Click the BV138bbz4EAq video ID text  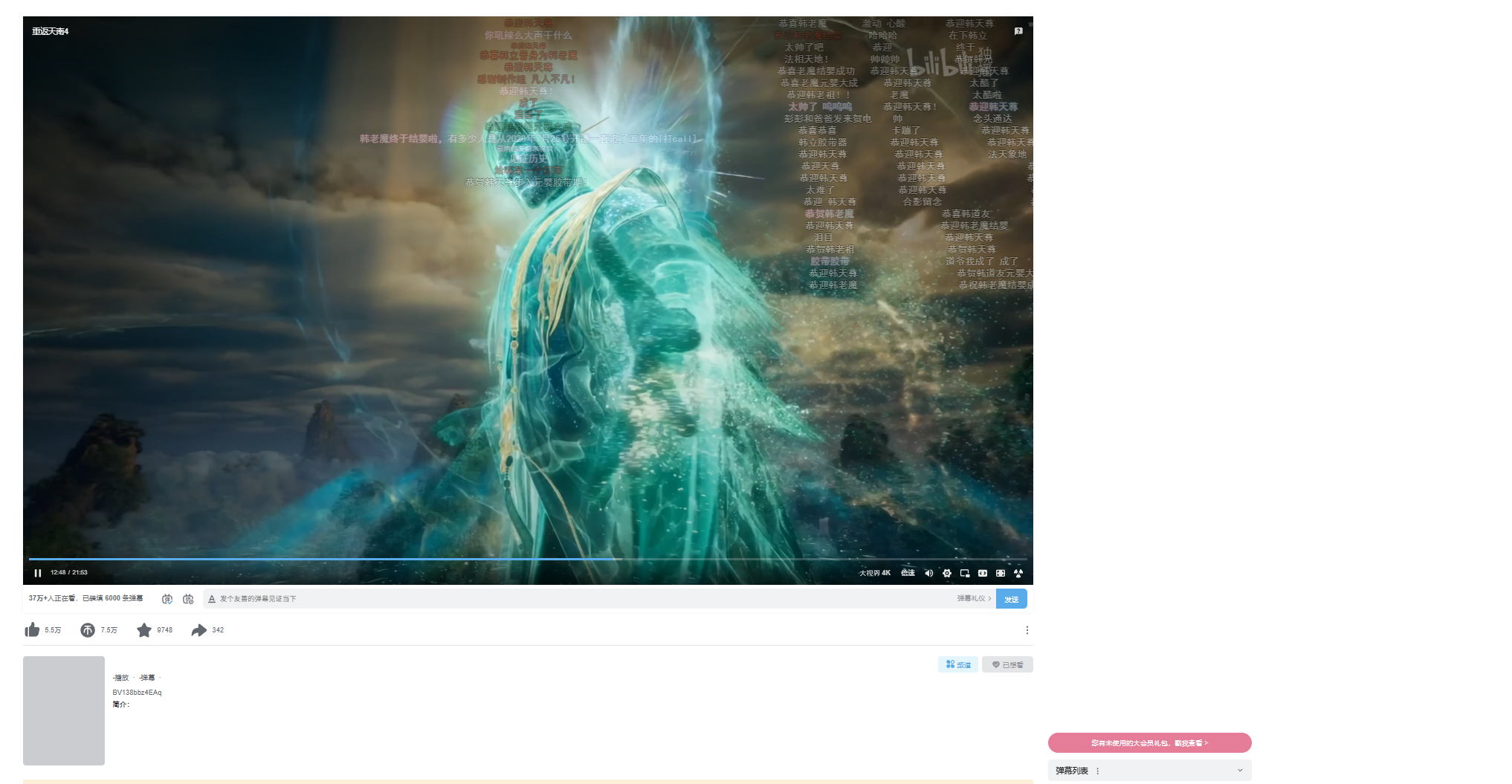[x=138, y=693]
